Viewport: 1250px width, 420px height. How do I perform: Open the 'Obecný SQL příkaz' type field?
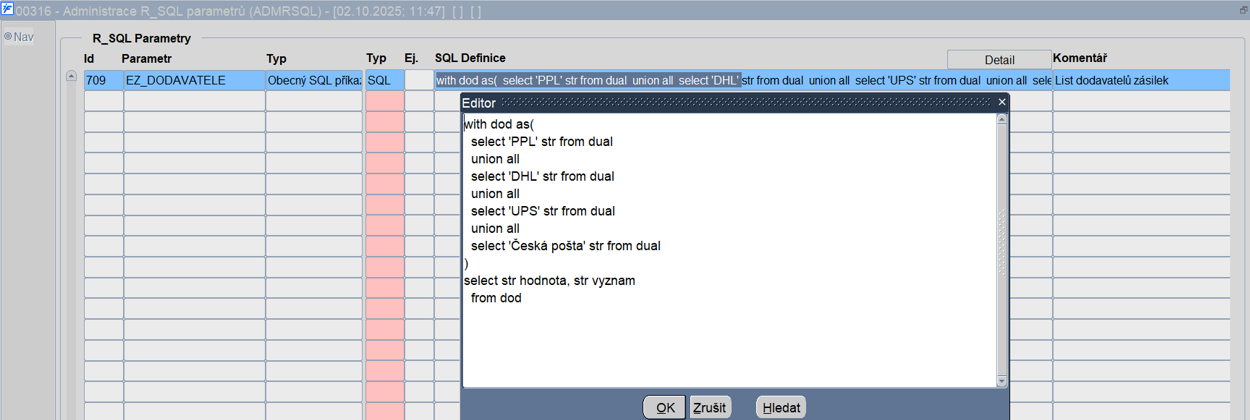pyautogui.click(x=314, y=80)
